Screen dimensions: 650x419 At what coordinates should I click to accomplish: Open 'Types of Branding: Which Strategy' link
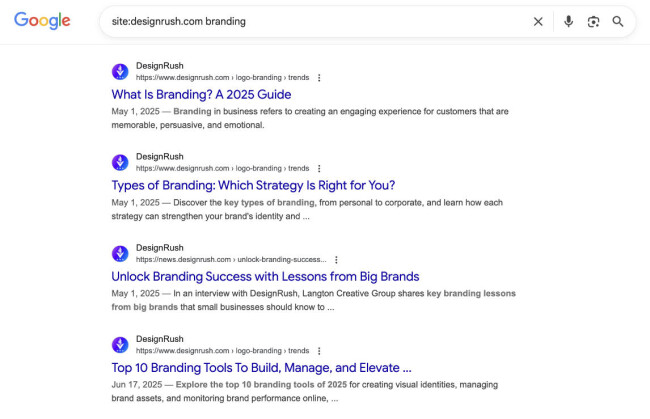click(253, 185)
